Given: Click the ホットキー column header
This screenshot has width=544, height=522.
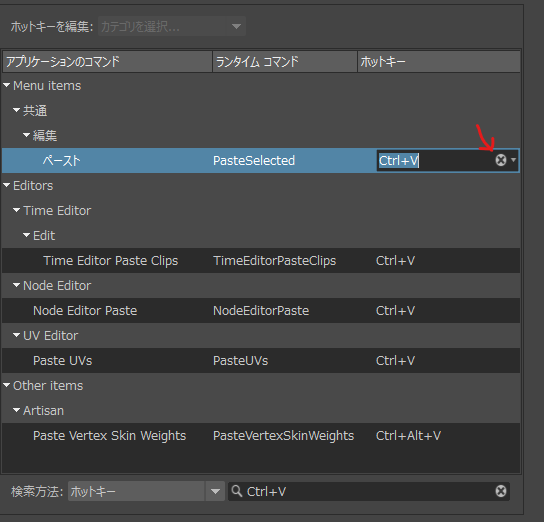Looking at the screenshot, I should coord(439,62).
